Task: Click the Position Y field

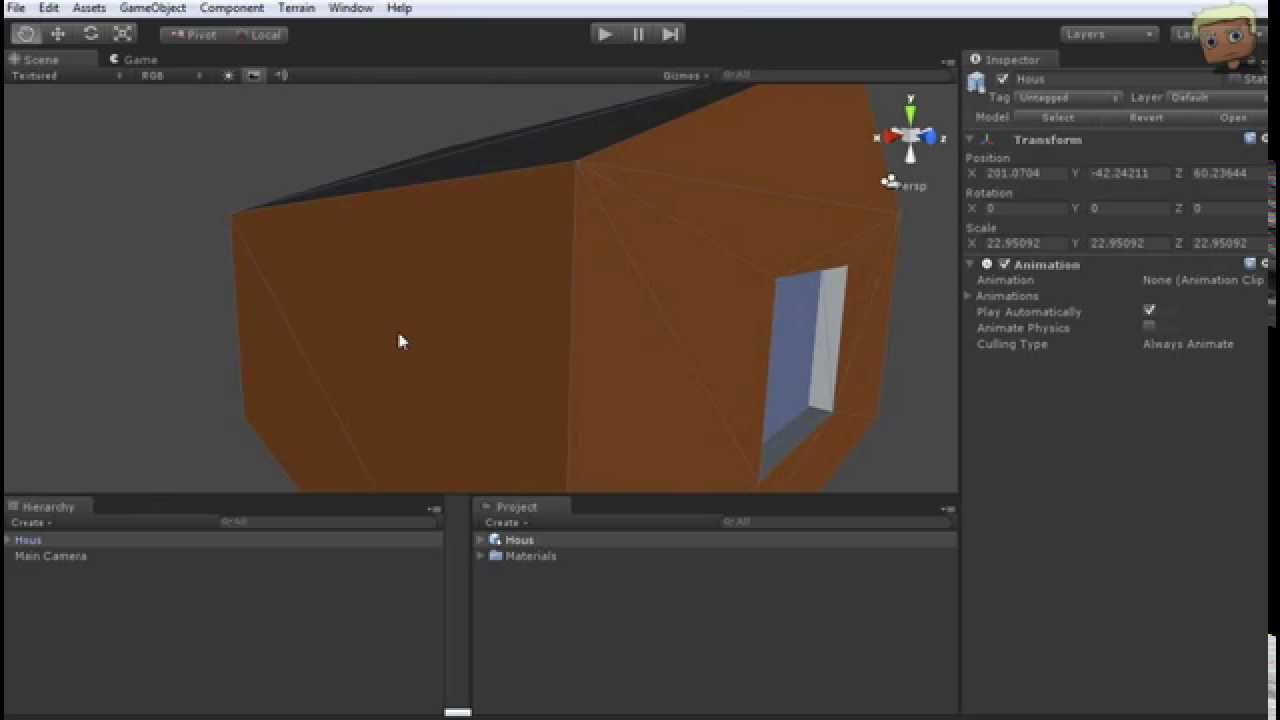Action: coord(1129,173)
